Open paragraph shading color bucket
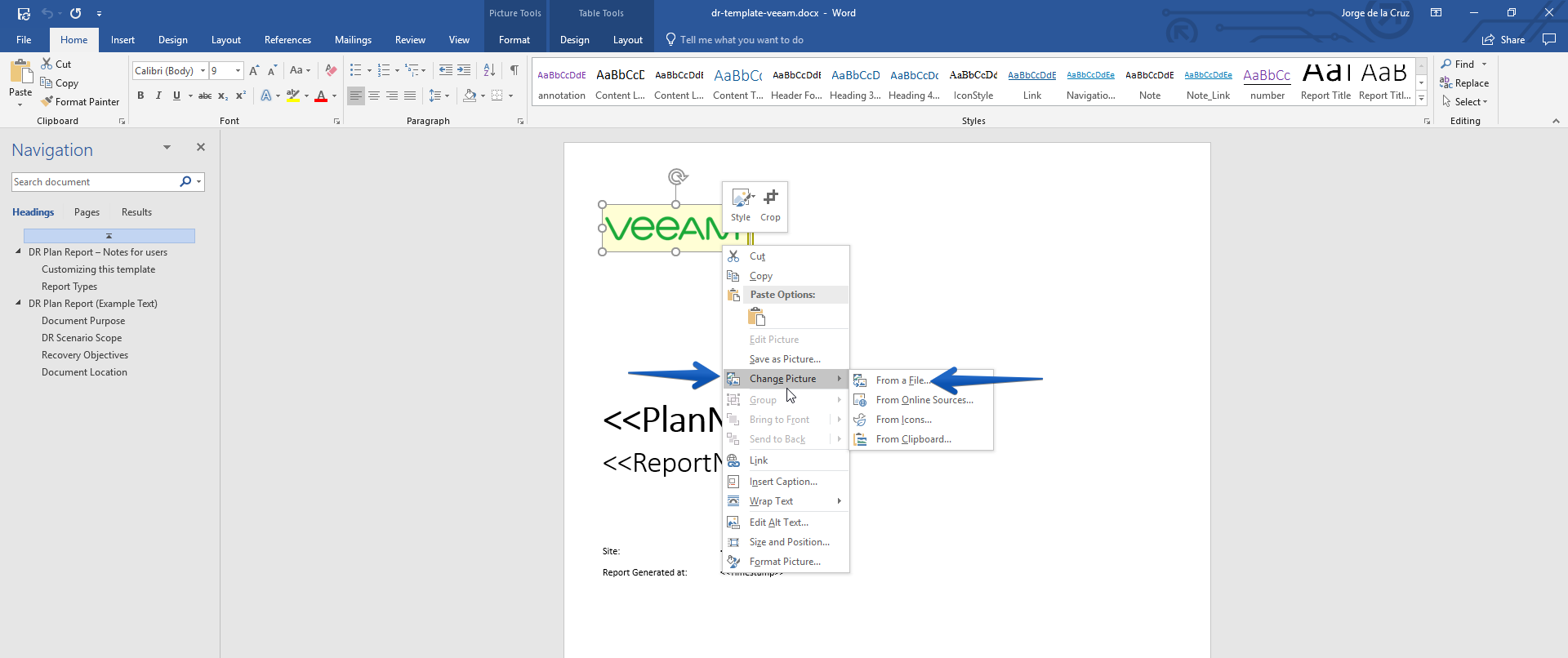The width and height of the screenshot is (1568, 658). [470, 96]
